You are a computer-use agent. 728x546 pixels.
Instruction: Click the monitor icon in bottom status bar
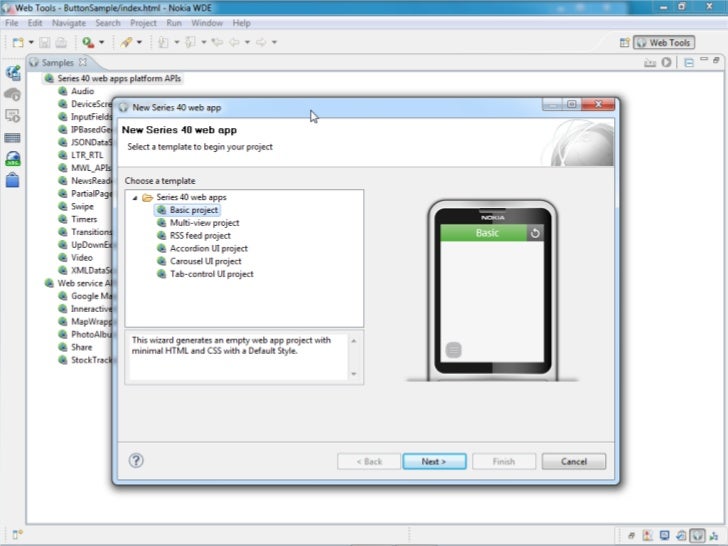[664, 536]
